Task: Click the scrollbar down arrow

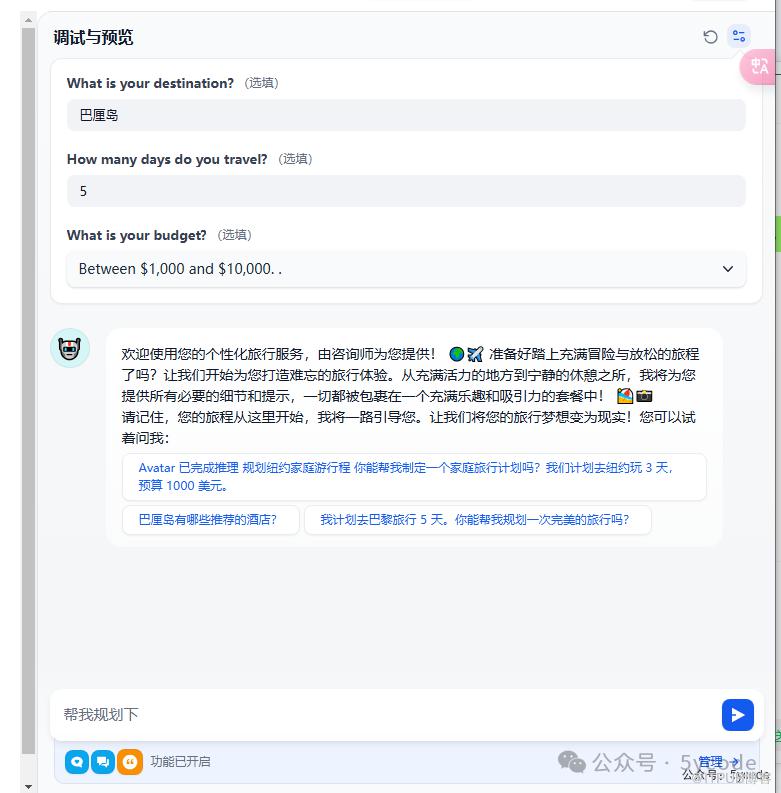Action: tap(28, 786)
